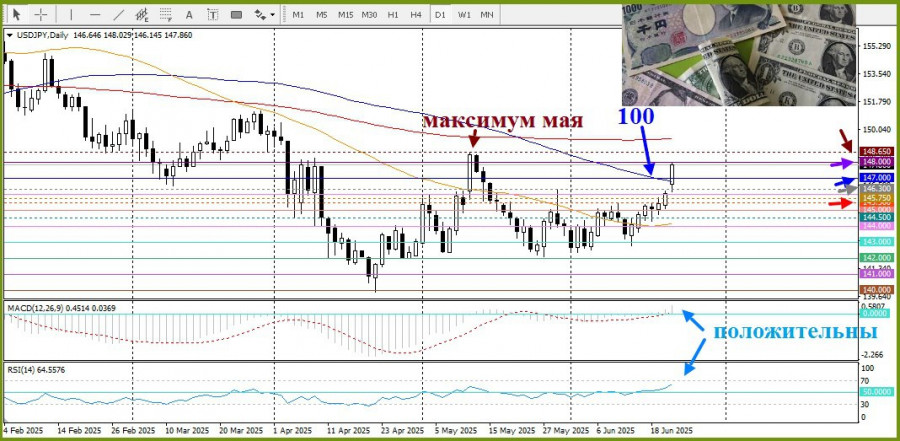Screen dimensions: 900x441
Task: Click the 150.040 price scale value
Action: tap(877, 130)
